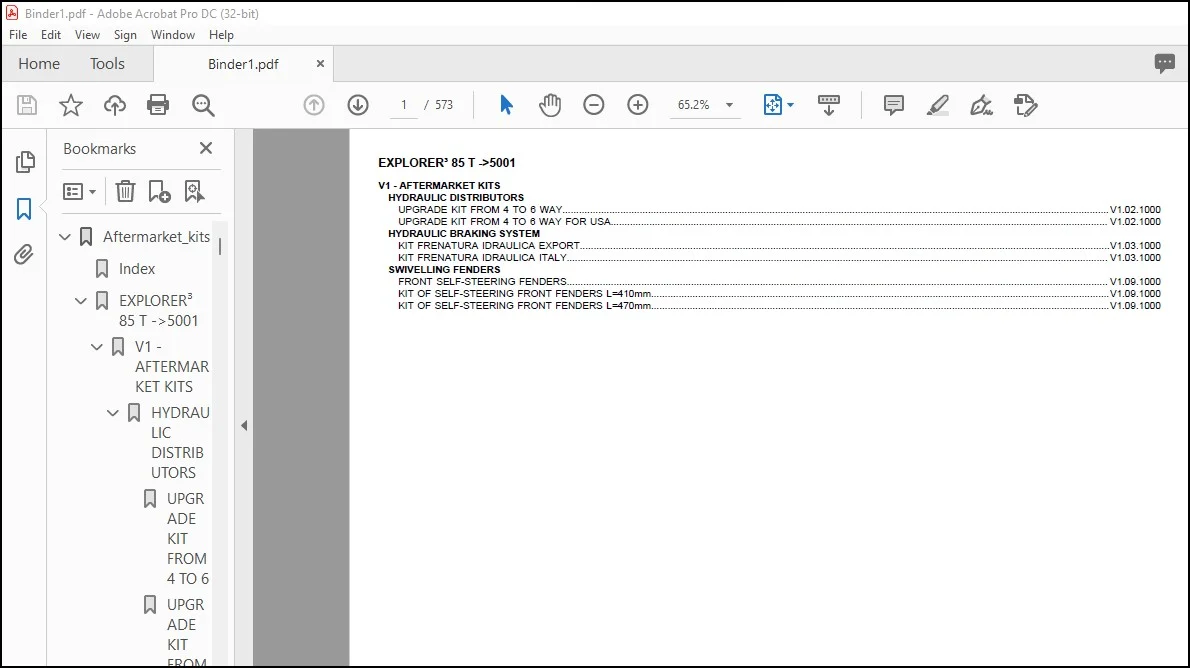Screen dimensions: 1190x668
Task: Open the Window menu
Action: pos(172,35)
